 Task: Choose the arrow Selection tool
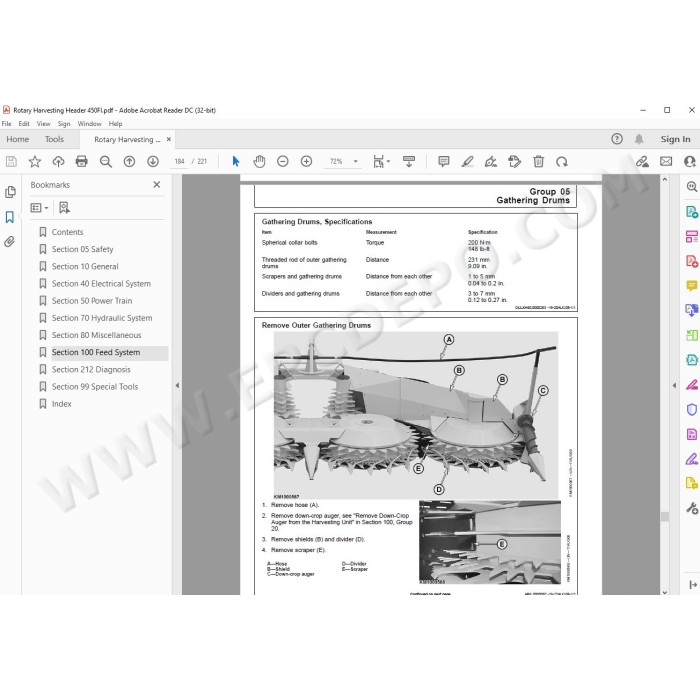[236, 162]
